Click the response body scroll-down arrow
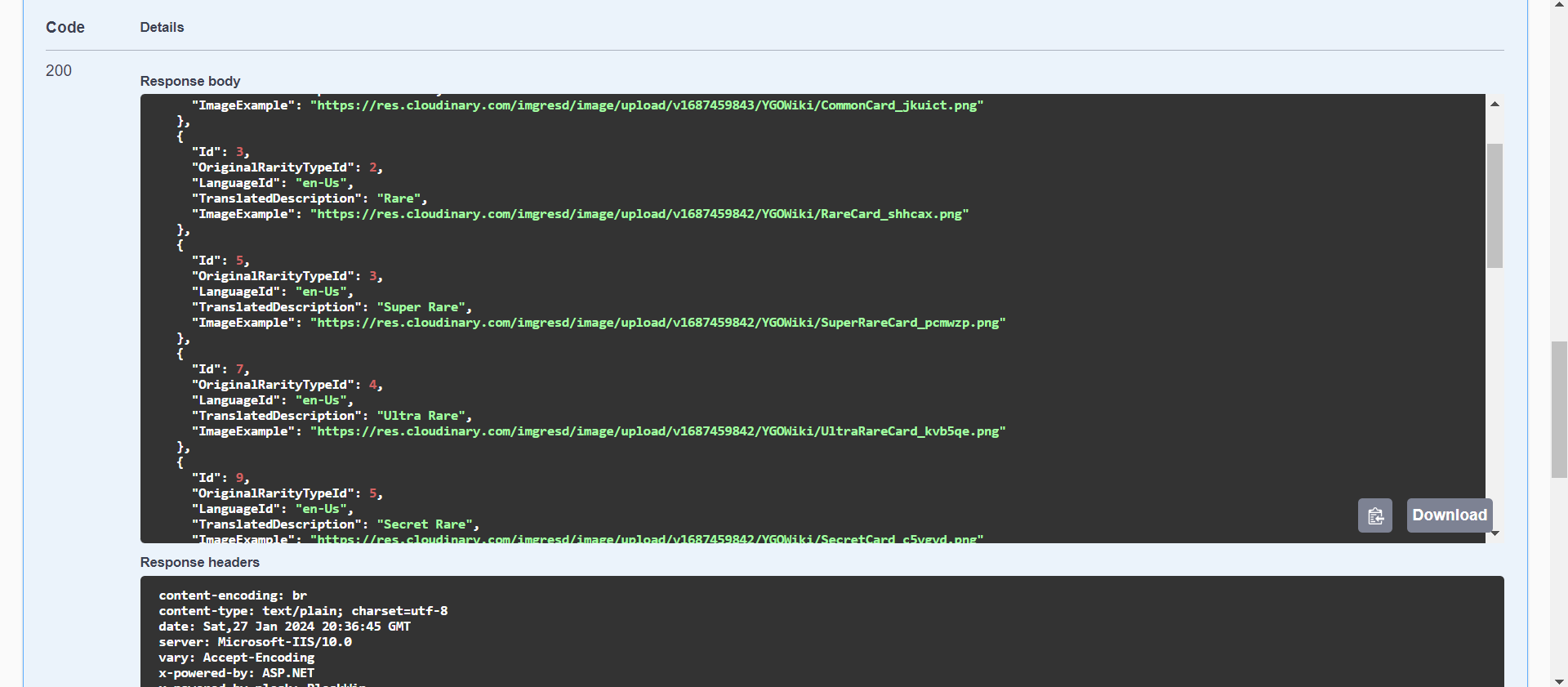The image size is (1568, 687). pos(1494,533)
